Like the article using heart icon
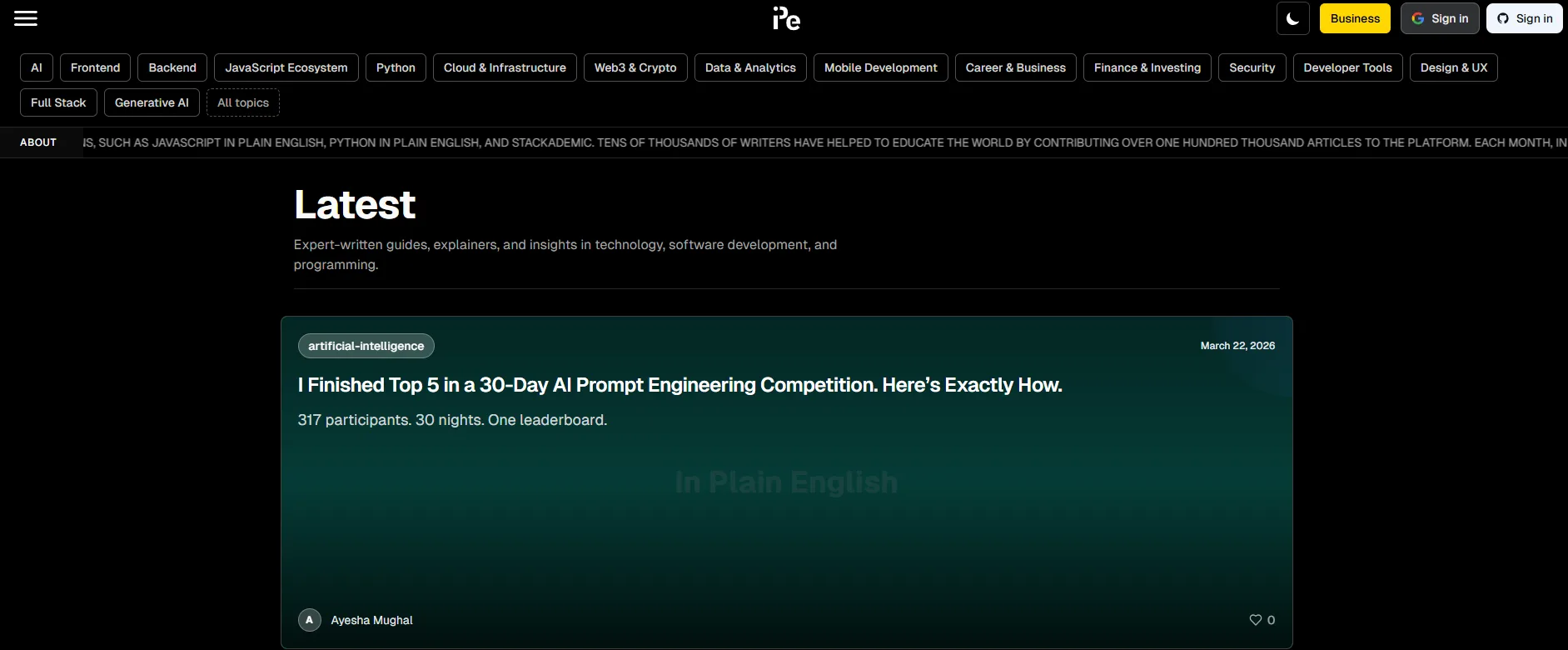1568x650 pixels. click(1256, 620)
